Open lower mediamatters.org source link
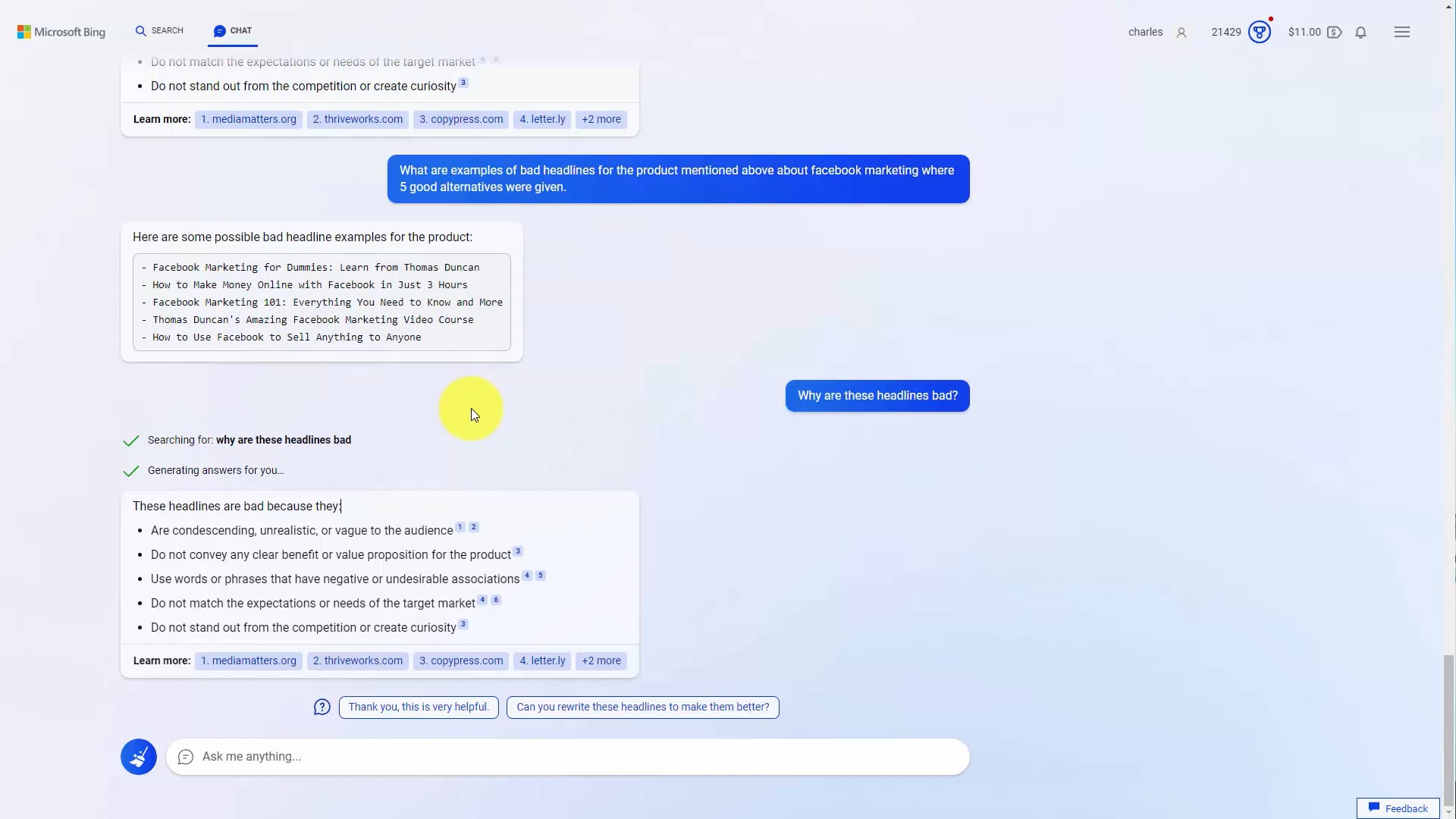This screenshot has height=819, width=1456. pyautogui.click(x=249, y=661)
